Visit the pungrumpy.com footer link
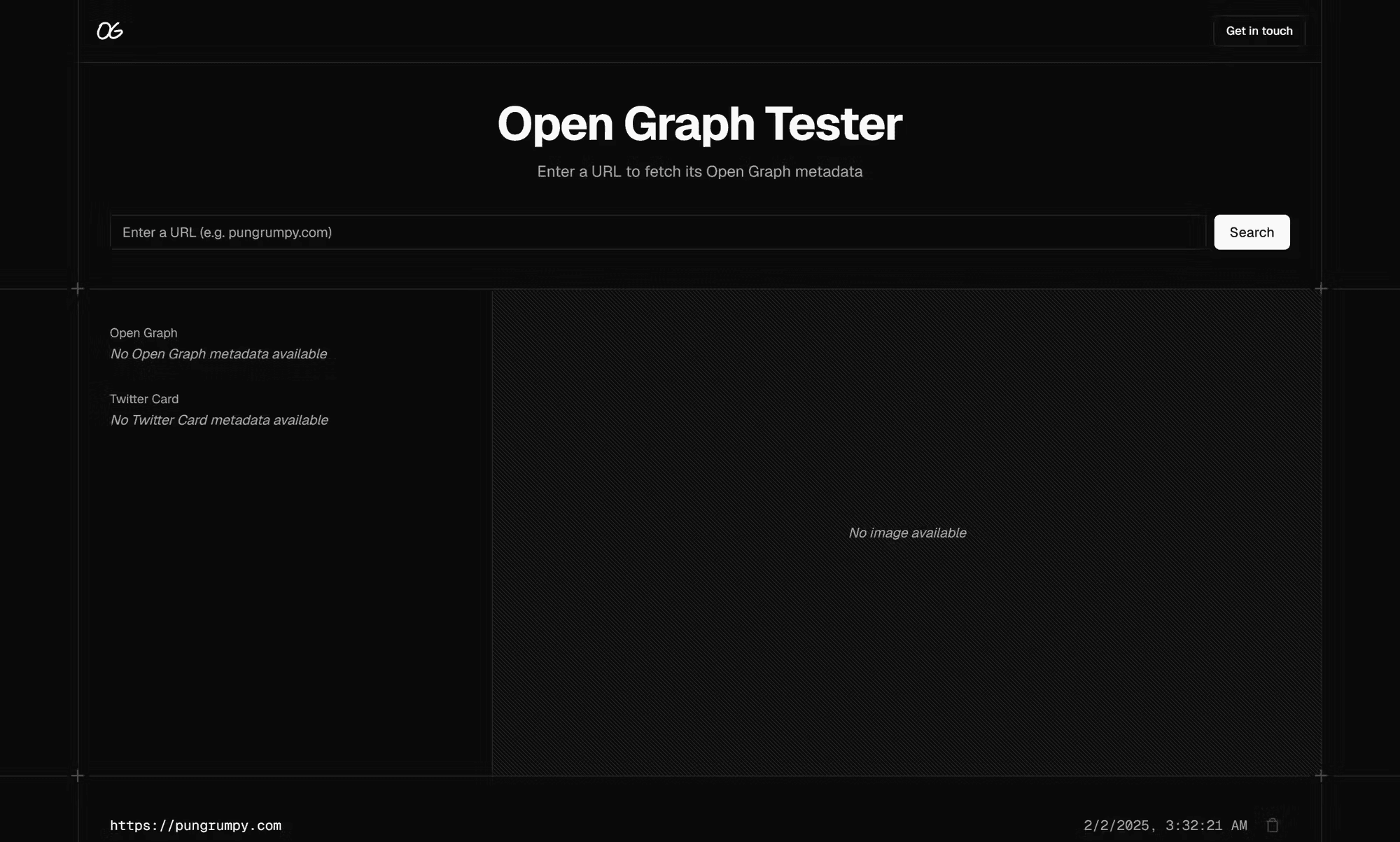This screenshot has height=842, width=1400. [197, 825]
